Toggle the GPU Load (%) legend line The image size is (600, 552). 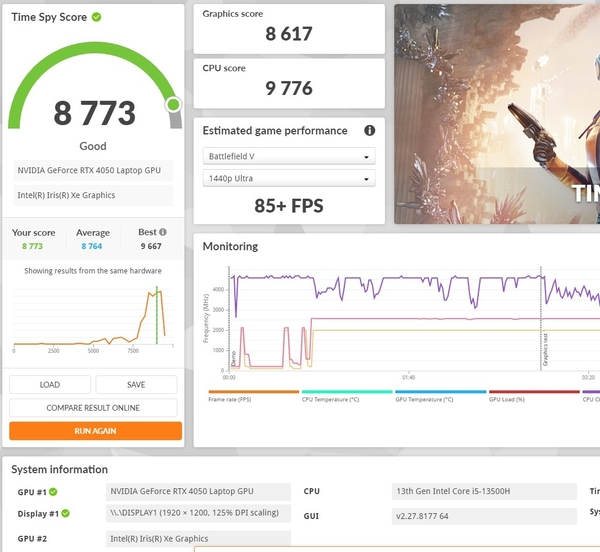click(x=534, y=396)
